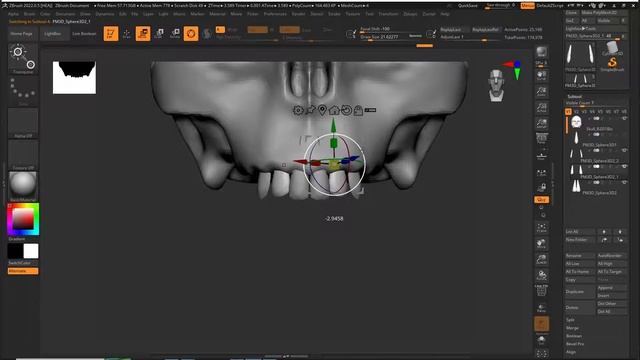Viewport: 640px width, 360px height.
Task: Click the gizmo Customize gear icon
Action: click(298, 110)
